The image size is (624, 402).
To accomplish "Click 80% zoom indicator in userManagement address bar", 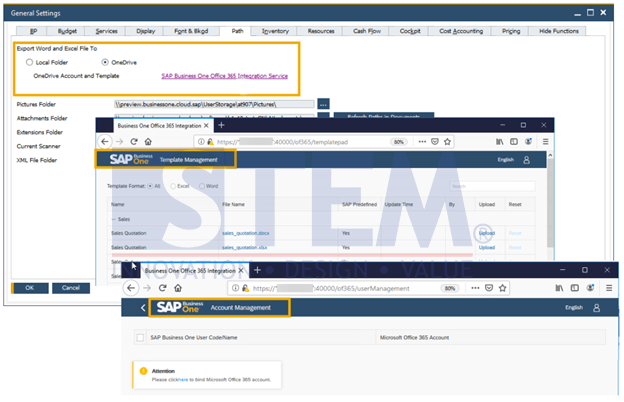I will pos(450,289).
